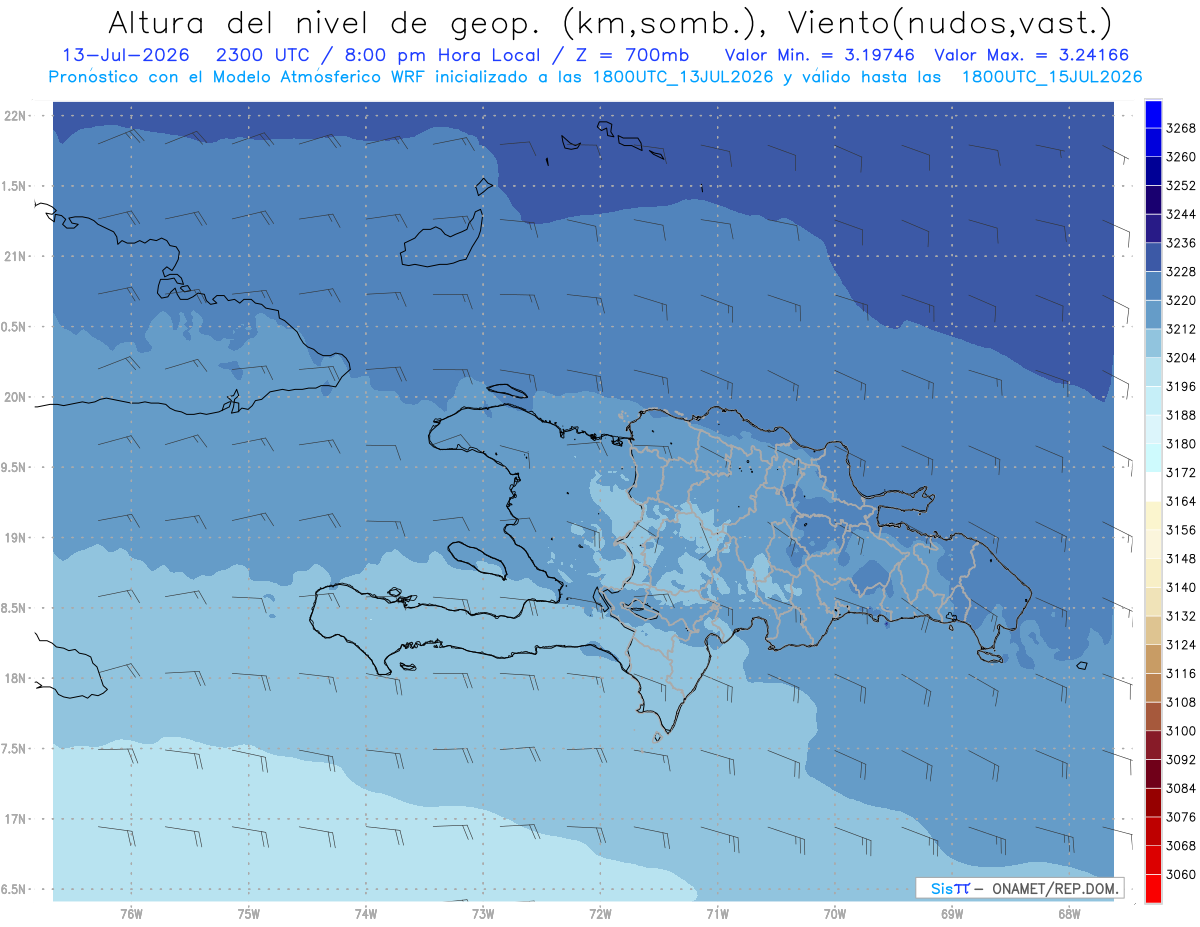Click the '3172' colorbar value

click(1181, 472)
